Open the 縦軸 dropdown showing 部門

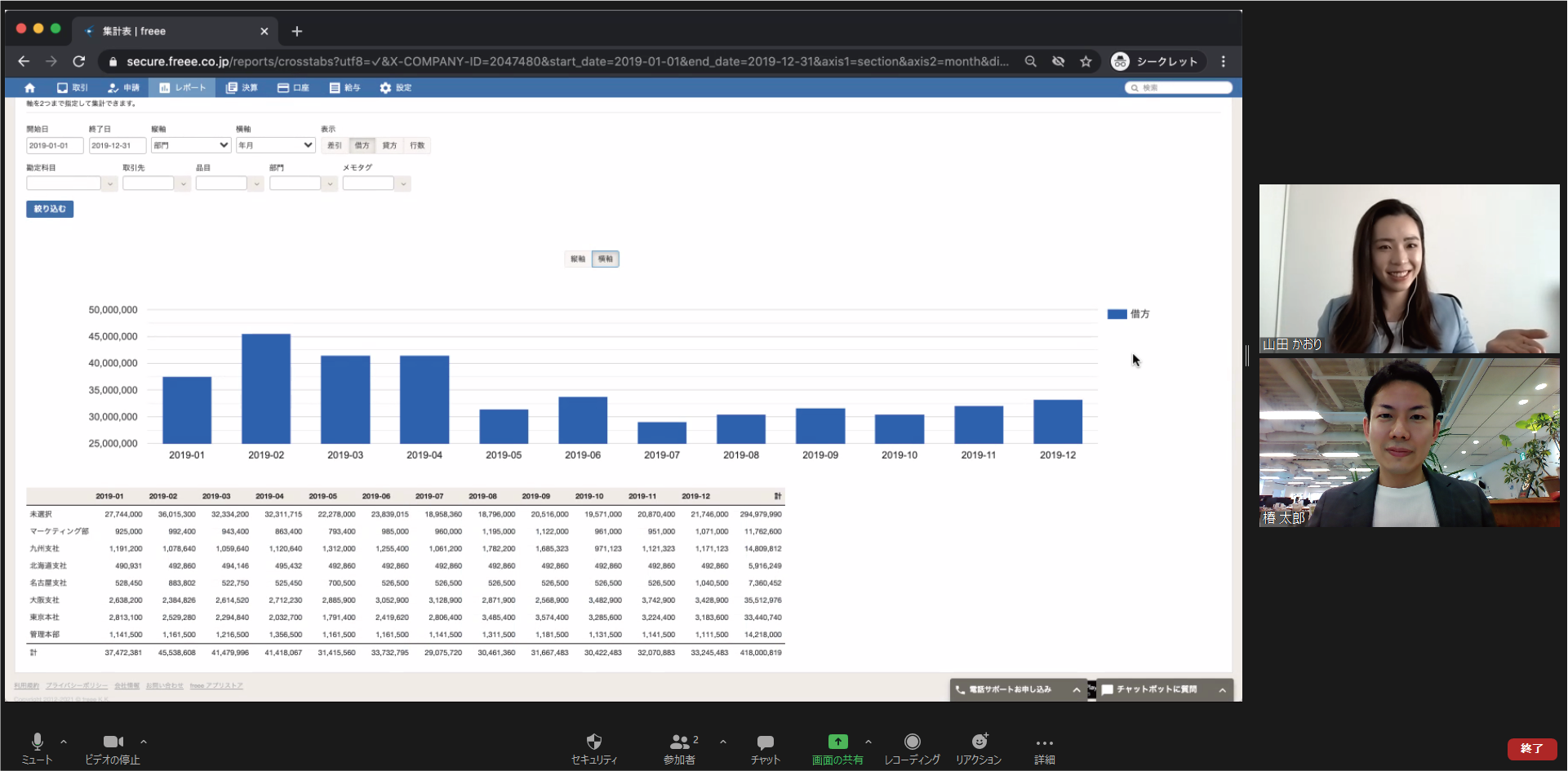tap(191, 145)
